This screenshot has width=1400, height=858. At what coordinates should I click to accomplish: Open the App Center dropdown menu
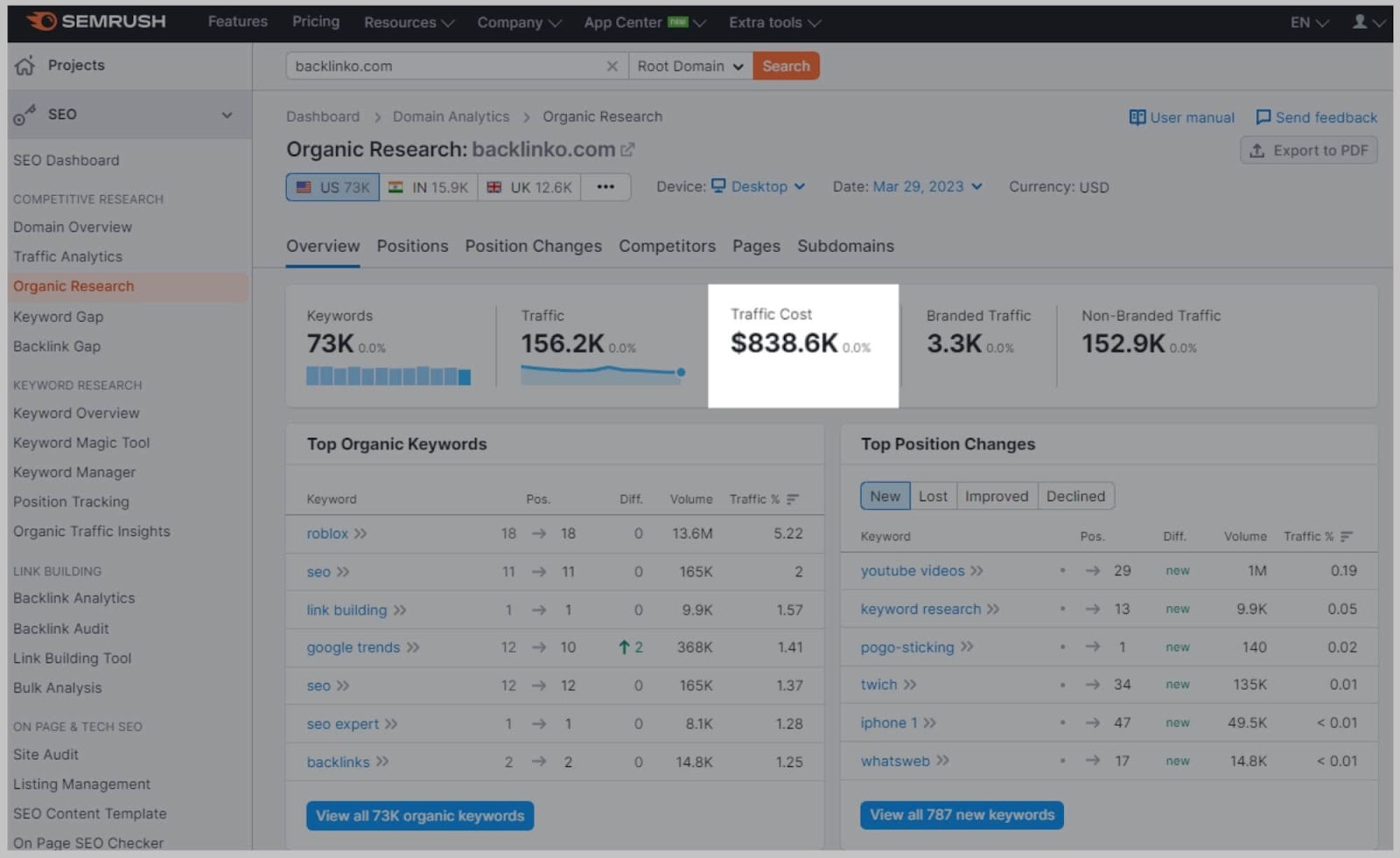point(645,23)
